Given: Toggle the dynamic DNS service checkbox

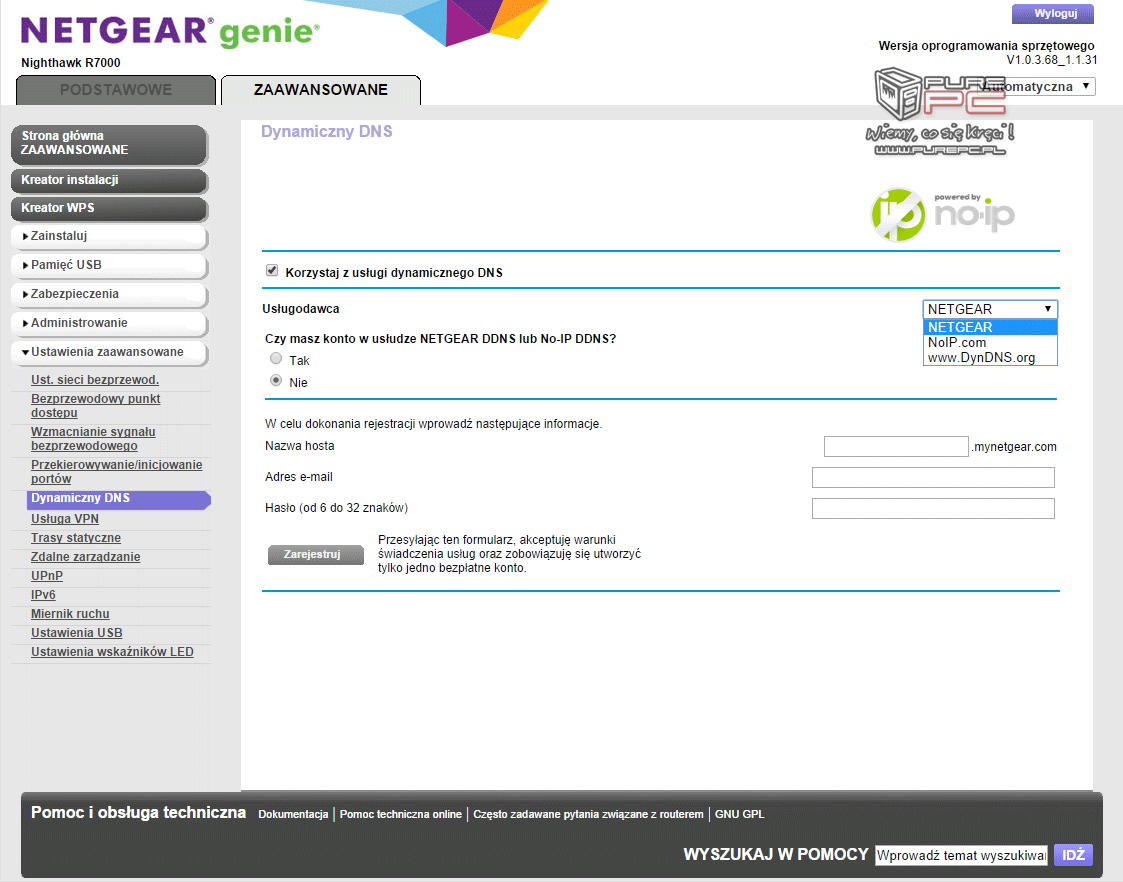Looking at the screenshot, I should 272,271.
